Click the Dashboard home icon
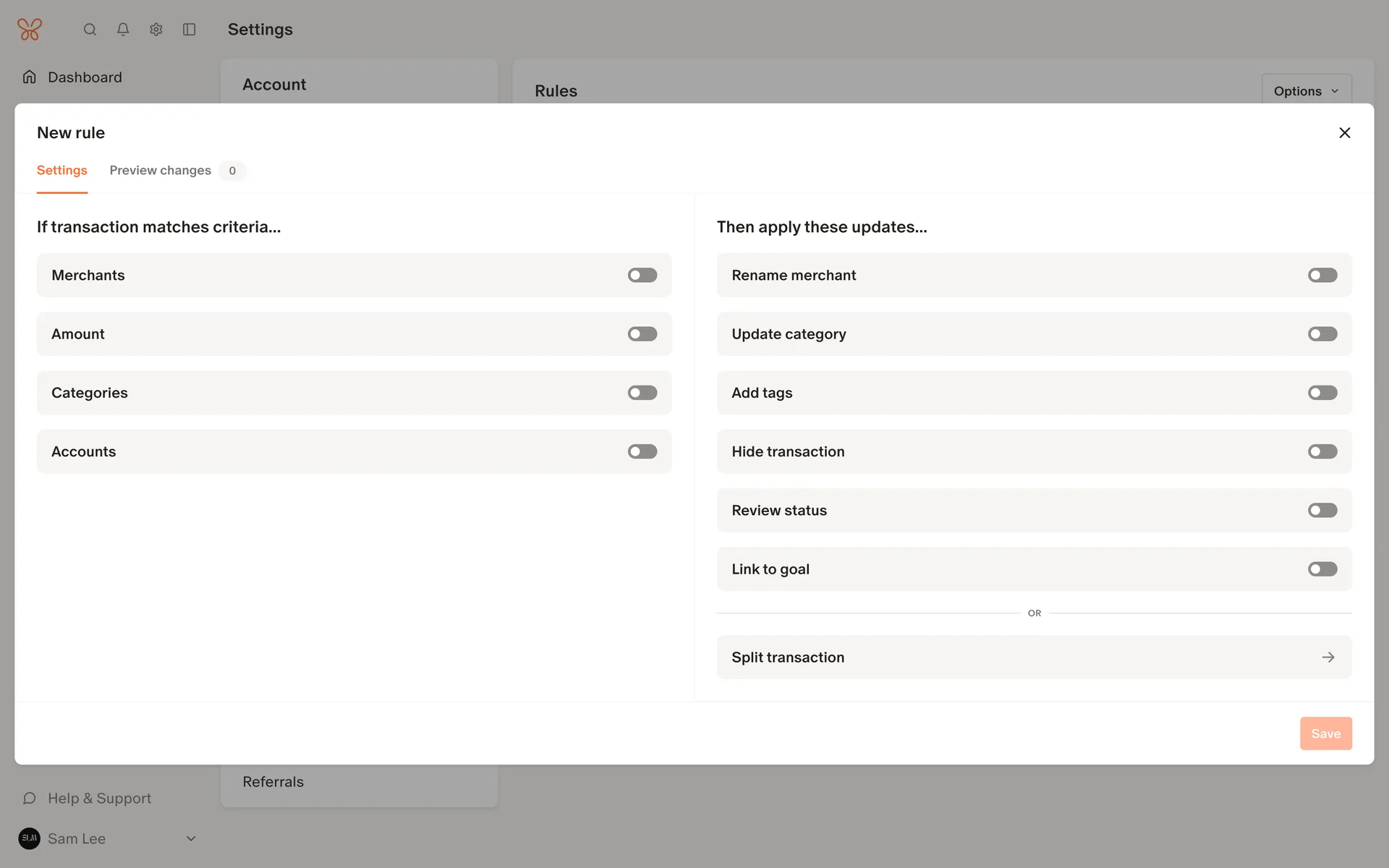1389x868 pixels. click(30, 77)
